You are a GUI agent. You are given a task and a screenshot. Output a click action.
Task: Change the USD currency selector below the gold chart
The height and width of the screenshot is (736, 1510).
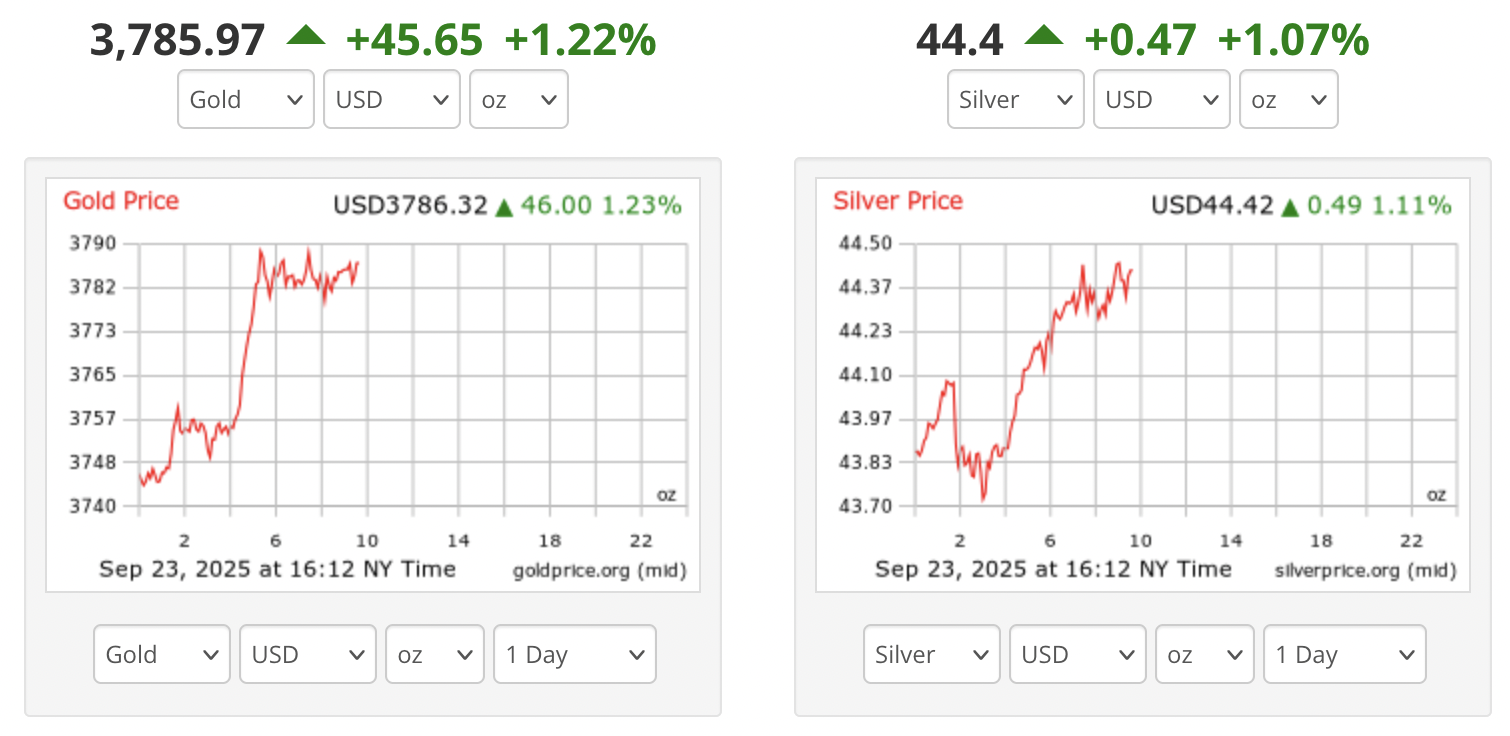pyautogui.click(x=308, y=654)
